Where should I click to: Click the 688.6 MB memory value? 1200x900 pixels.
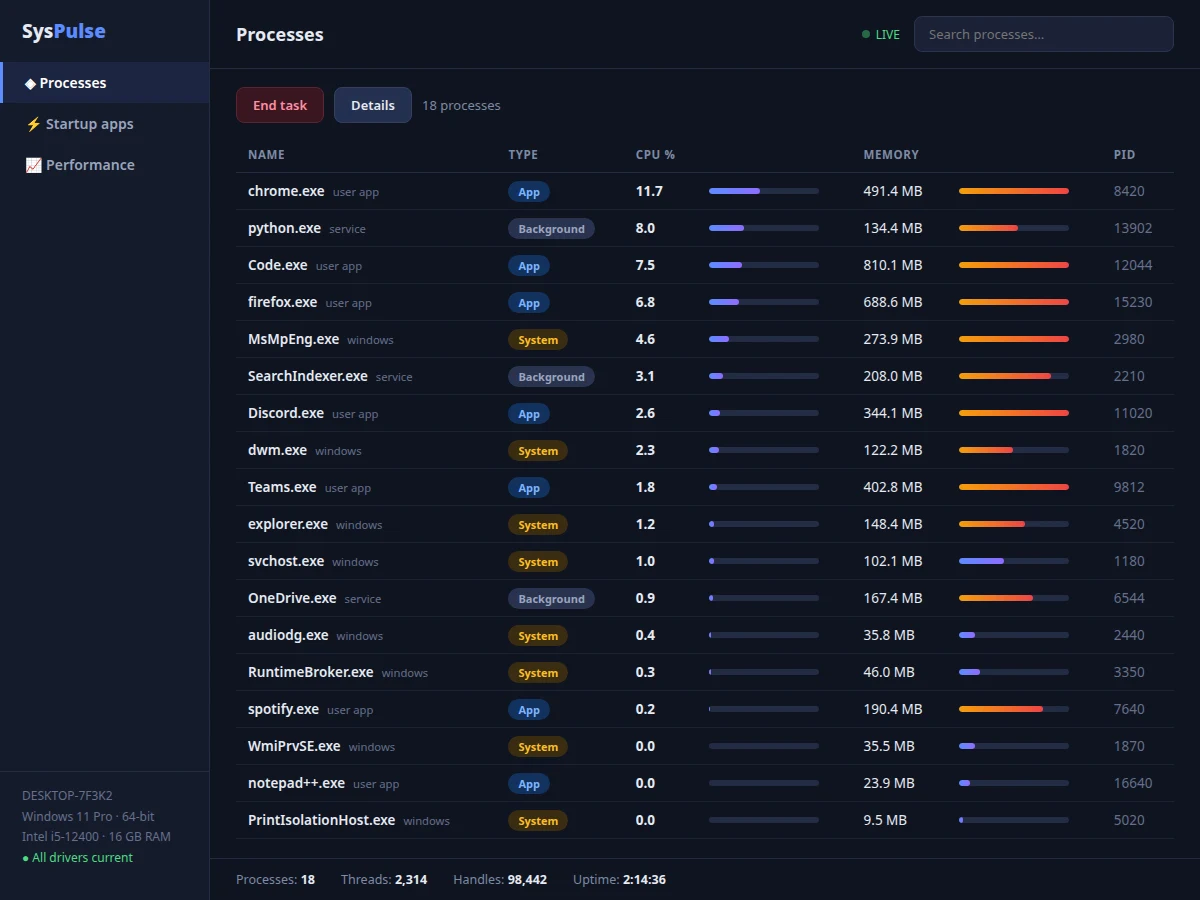(893, 302)
